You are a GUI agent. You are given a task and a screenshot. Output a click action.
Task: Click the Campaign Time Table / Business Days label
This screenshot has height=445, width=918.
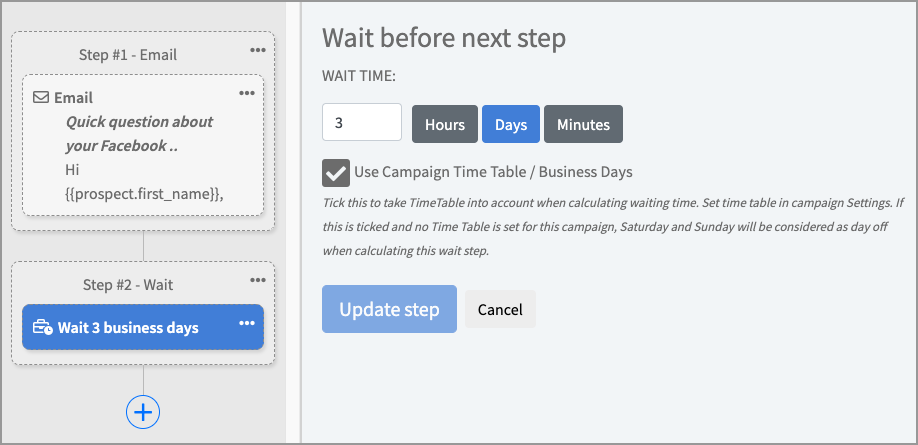click(493, 172)
